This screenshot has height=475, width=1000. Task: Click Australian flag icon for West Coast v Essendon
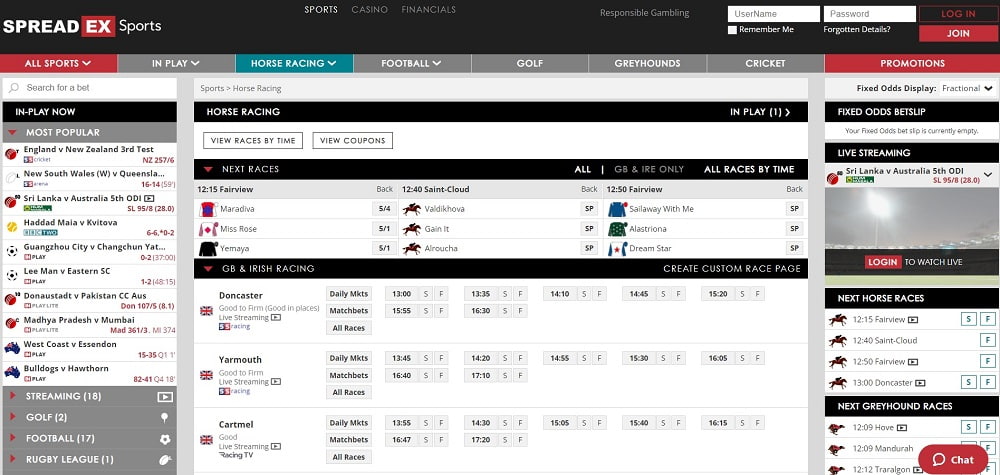click(x=11, y=348)
